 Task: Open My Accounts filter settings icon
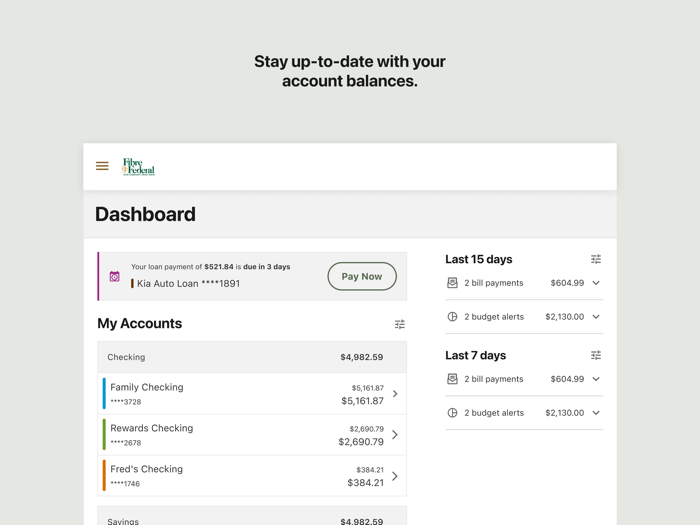(x=400, y=324)
